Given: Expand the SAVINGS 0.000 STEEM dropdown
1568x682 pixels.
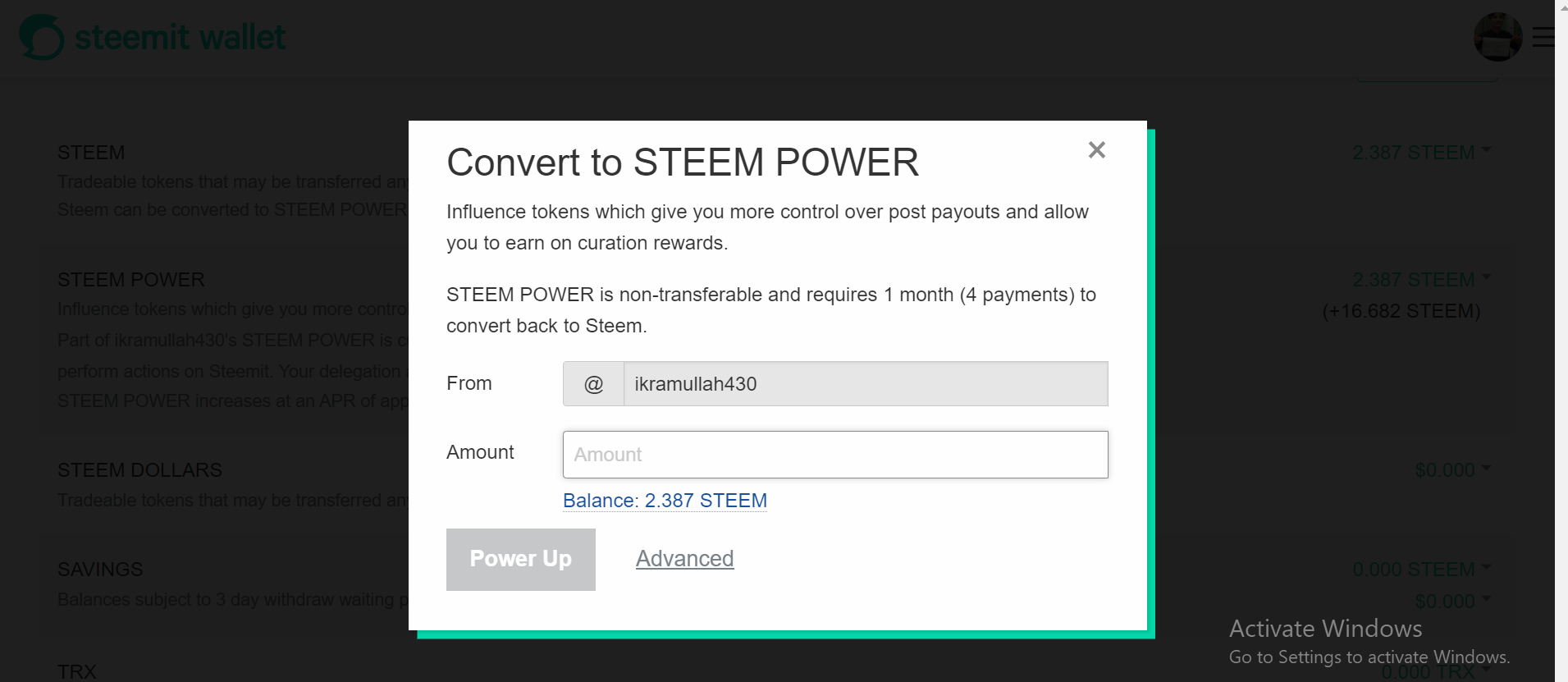Looking at the screenshot, I should click(1421, 570).
